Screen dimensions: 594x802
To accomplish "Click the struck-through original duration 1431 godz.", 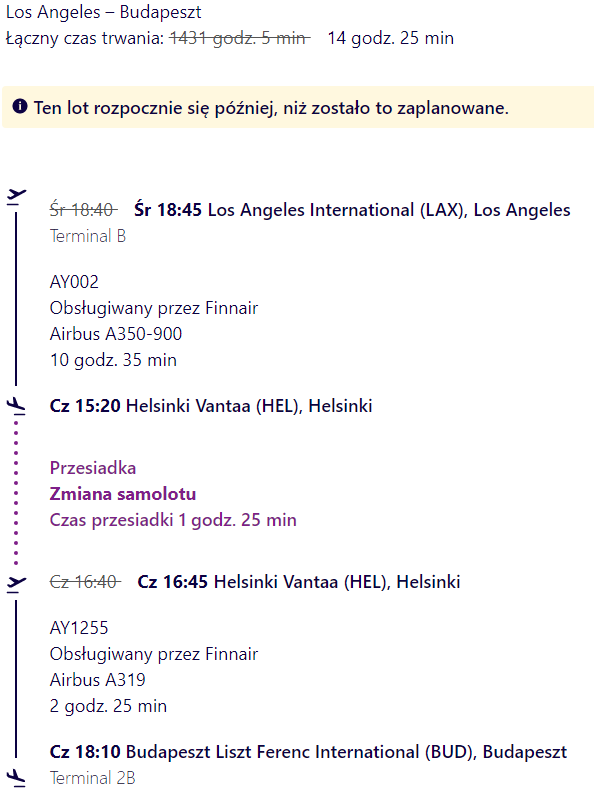I will click(x=240, y=38).
